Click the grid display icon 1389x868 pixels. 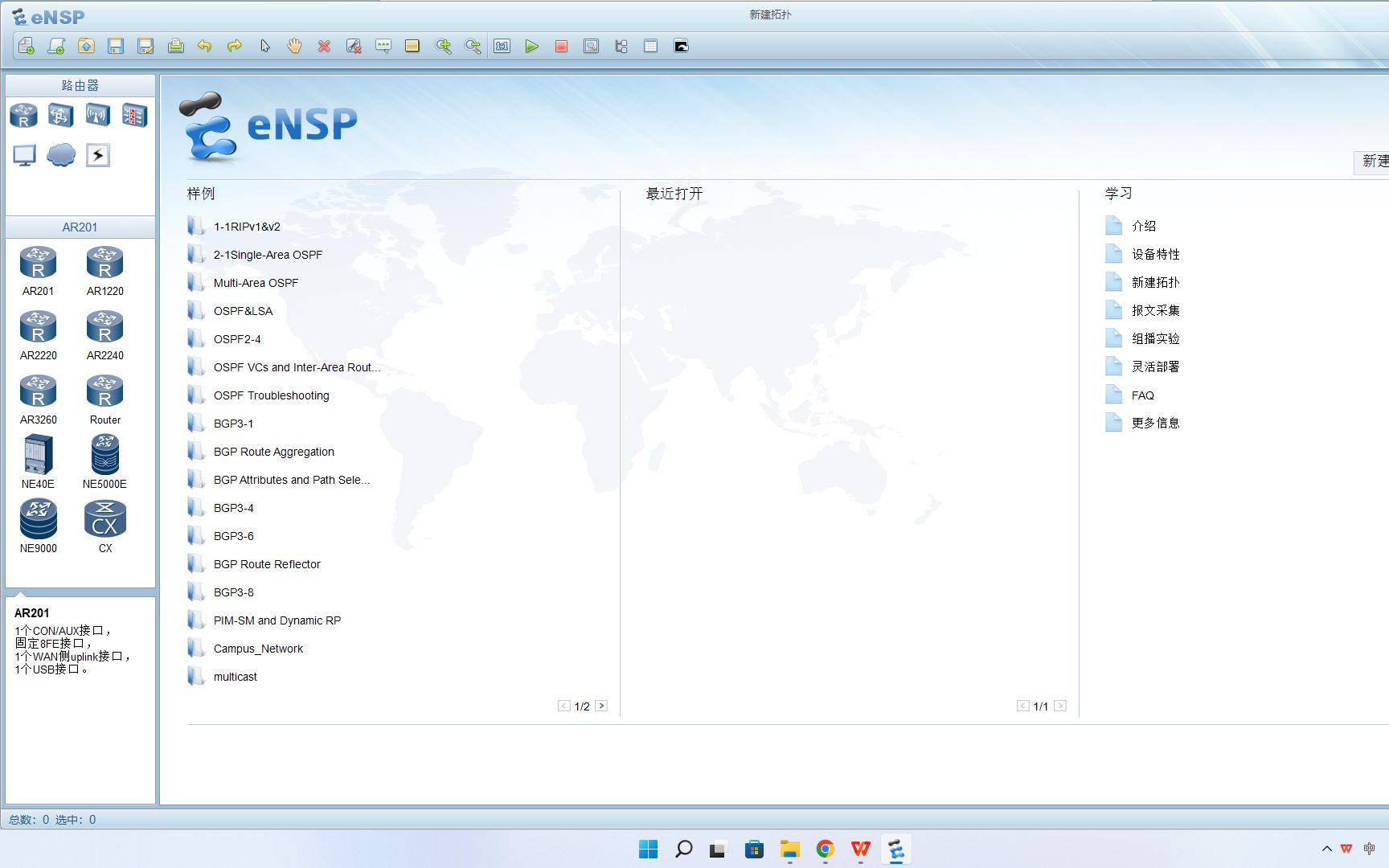tap(650, 46)
